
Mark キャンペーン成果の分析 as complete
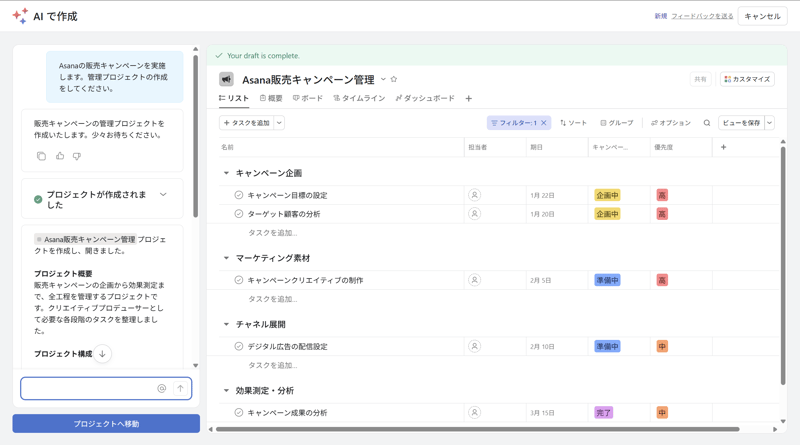tap(238, 412)
